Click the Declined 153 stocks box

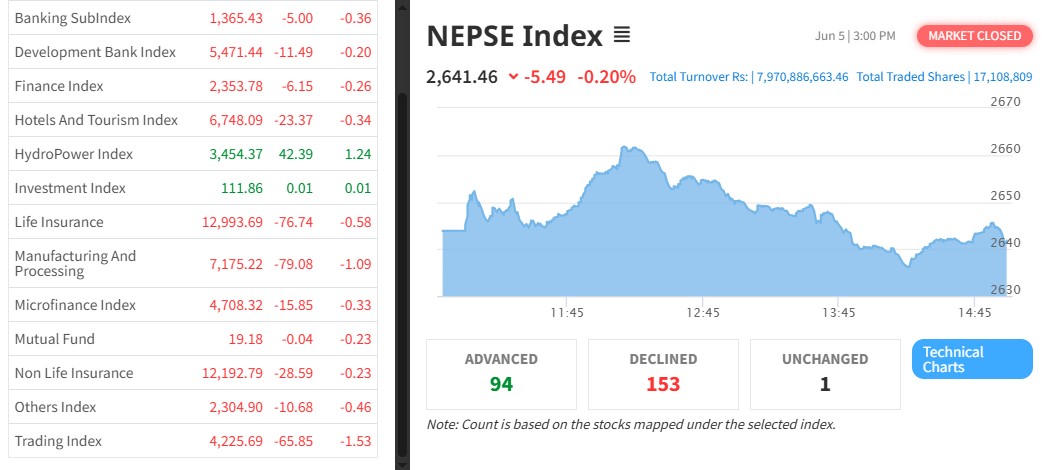[663, 373]
